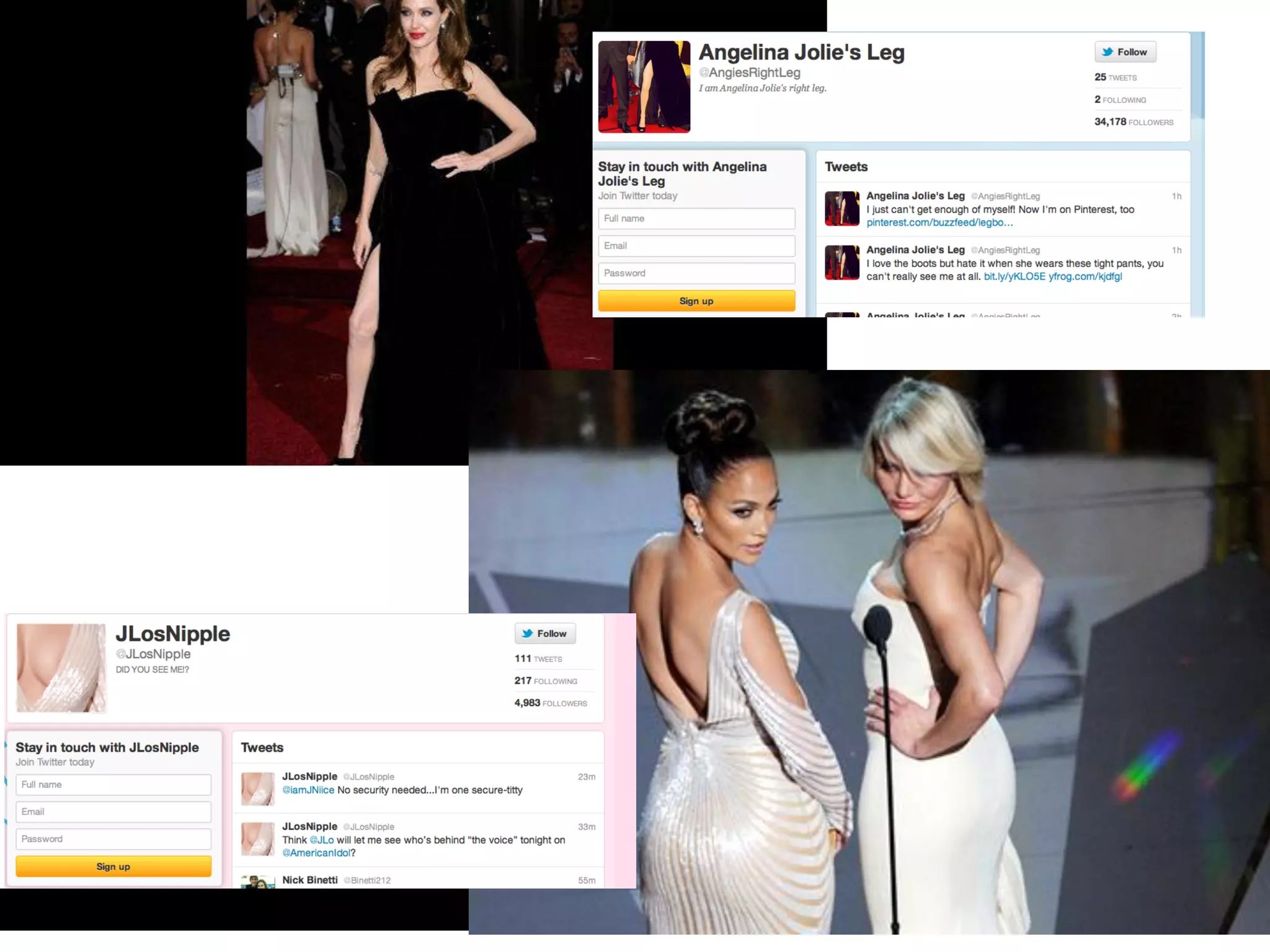Open the yfrog.com/kjdfgl link
The height and width of the screenshot is (952, 1270).
click(x=1085, y=276)
